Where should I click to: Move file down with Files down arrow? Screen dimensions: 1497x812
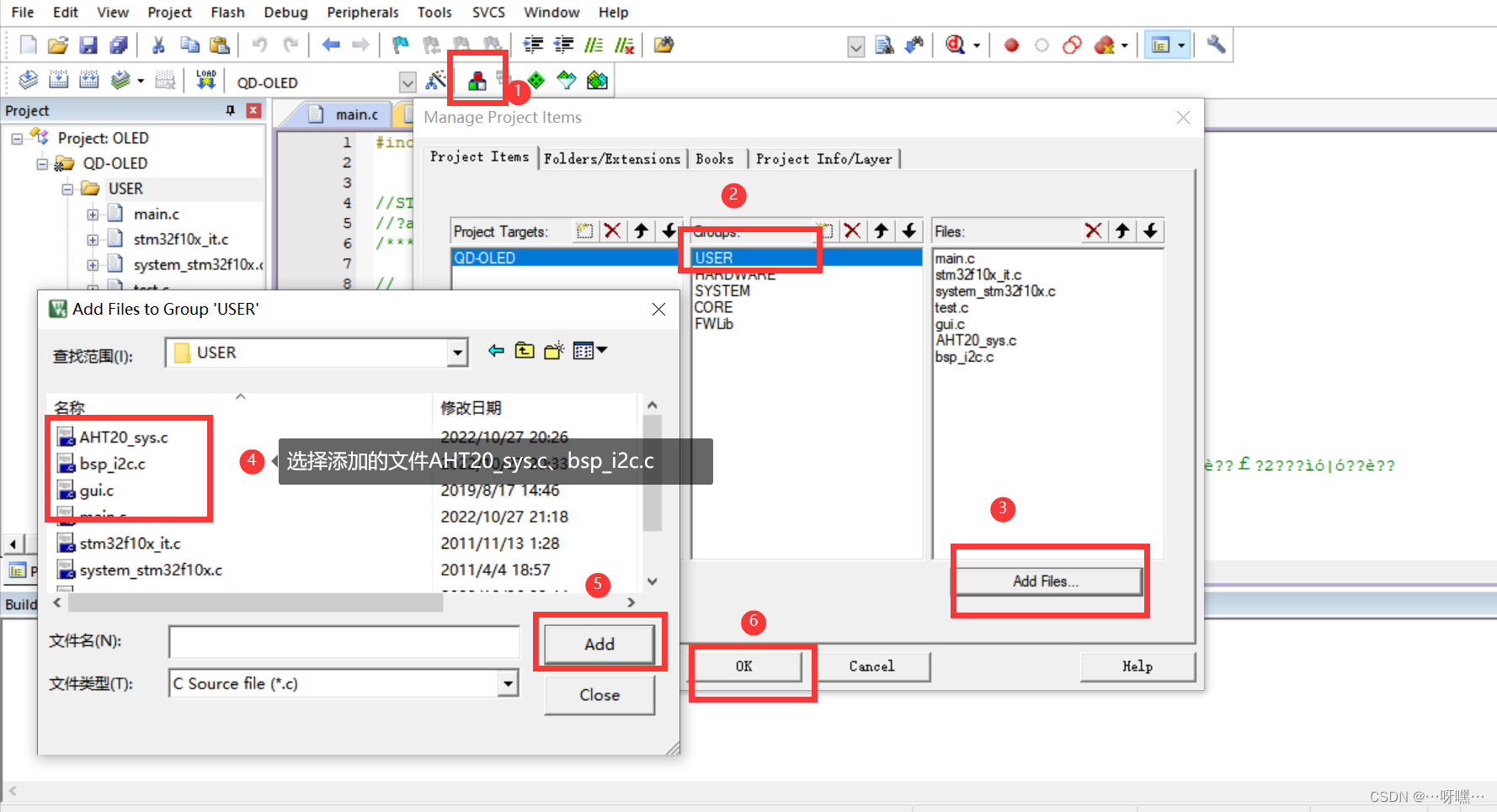coord(1151,231)
